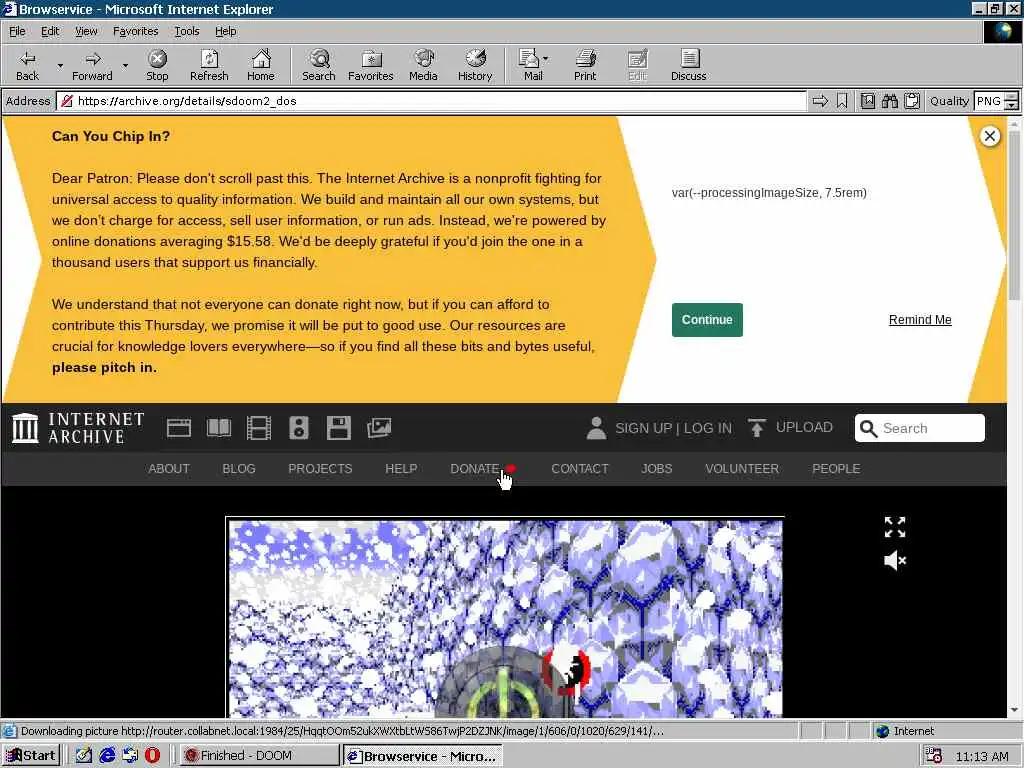Click the DONATE navigation link
The width and height of the screenshot is (1024, 768).
point(475,469)
